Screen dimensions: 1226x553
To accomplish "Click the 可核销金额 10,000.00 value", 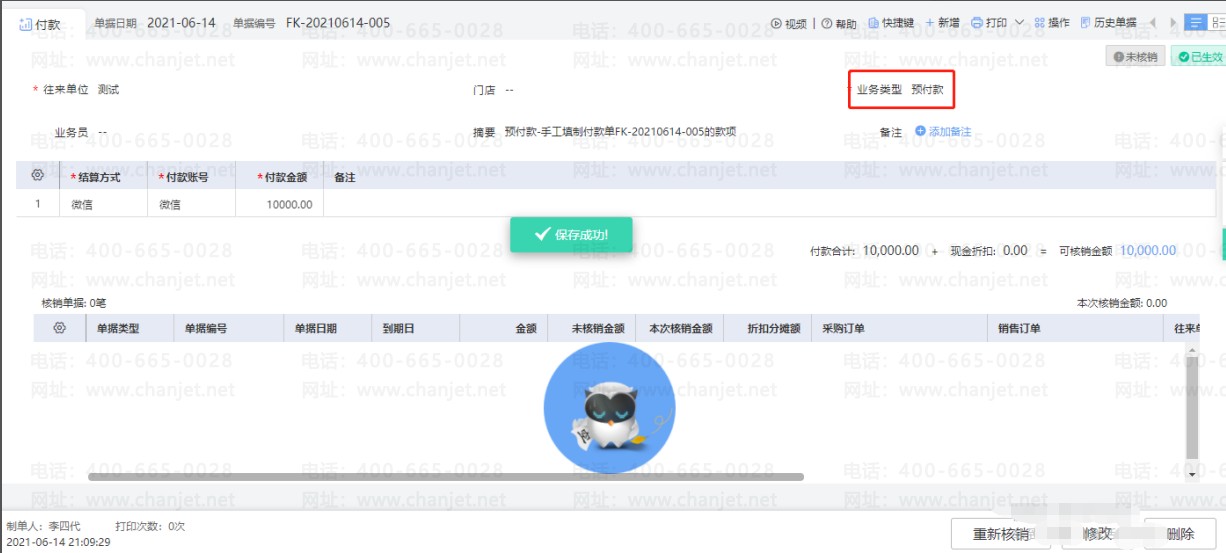I will pos(1147,251).
